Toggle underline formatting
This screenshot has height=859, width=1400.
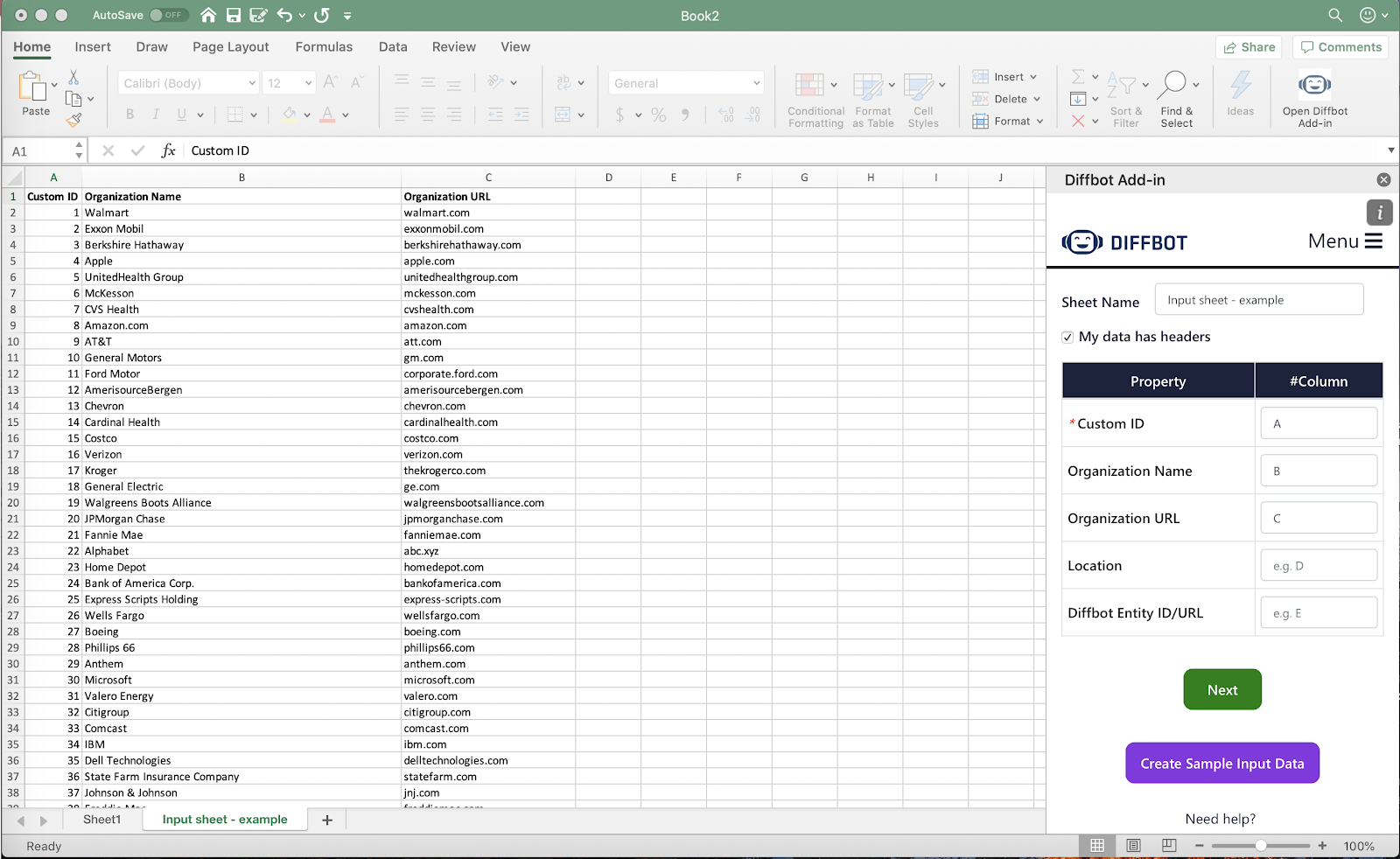coord(181,114)
